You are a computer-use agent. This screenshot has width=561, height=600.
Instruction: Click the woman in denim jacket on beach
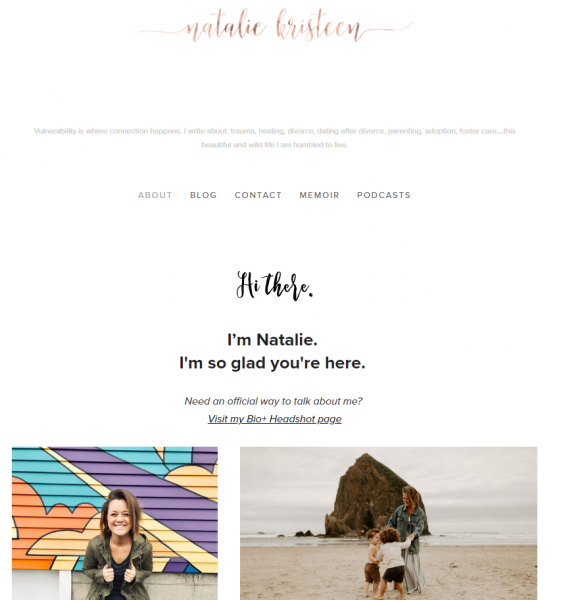(409, 540)
